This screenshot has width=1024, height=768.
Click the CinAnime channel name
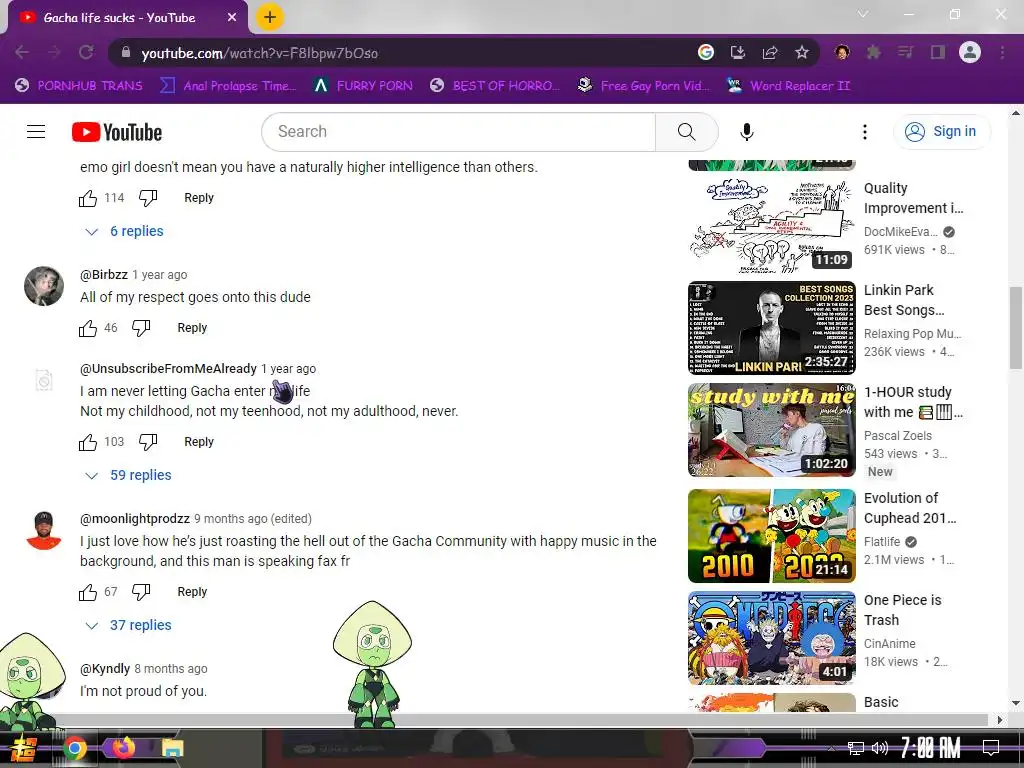pyautogui.click(x=889, y=644)
